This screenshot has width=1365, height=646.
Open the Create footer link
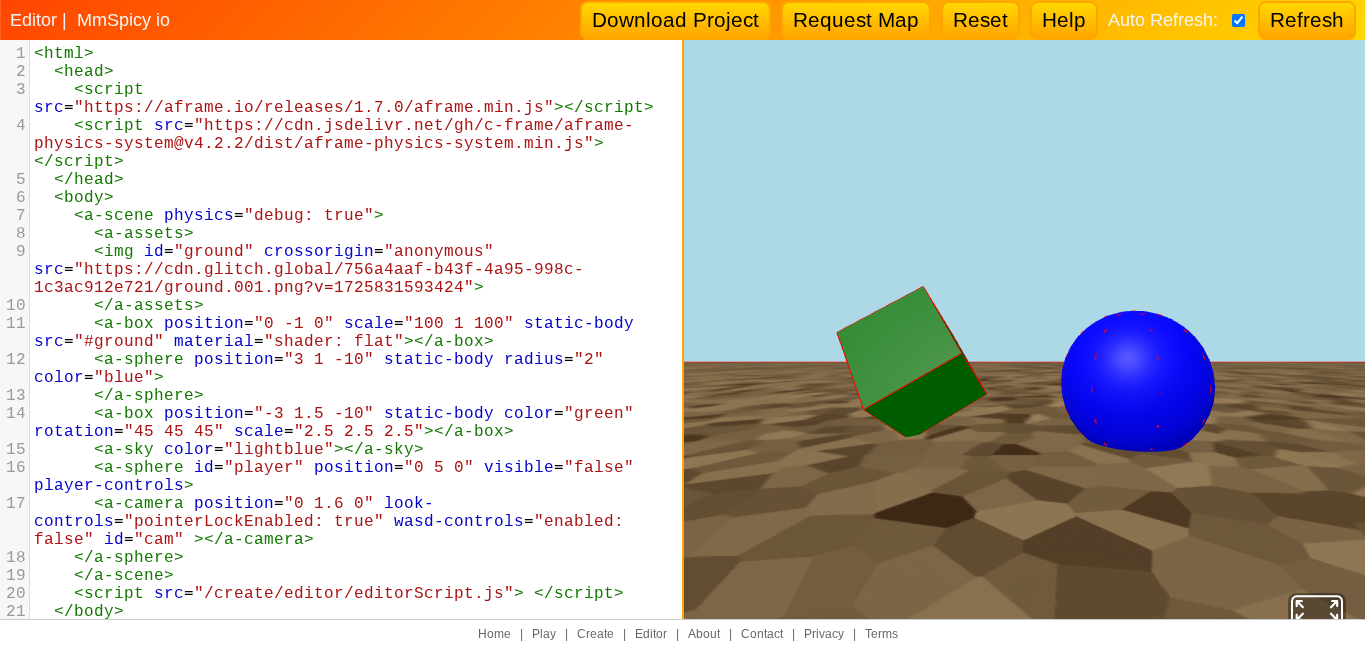595,634
